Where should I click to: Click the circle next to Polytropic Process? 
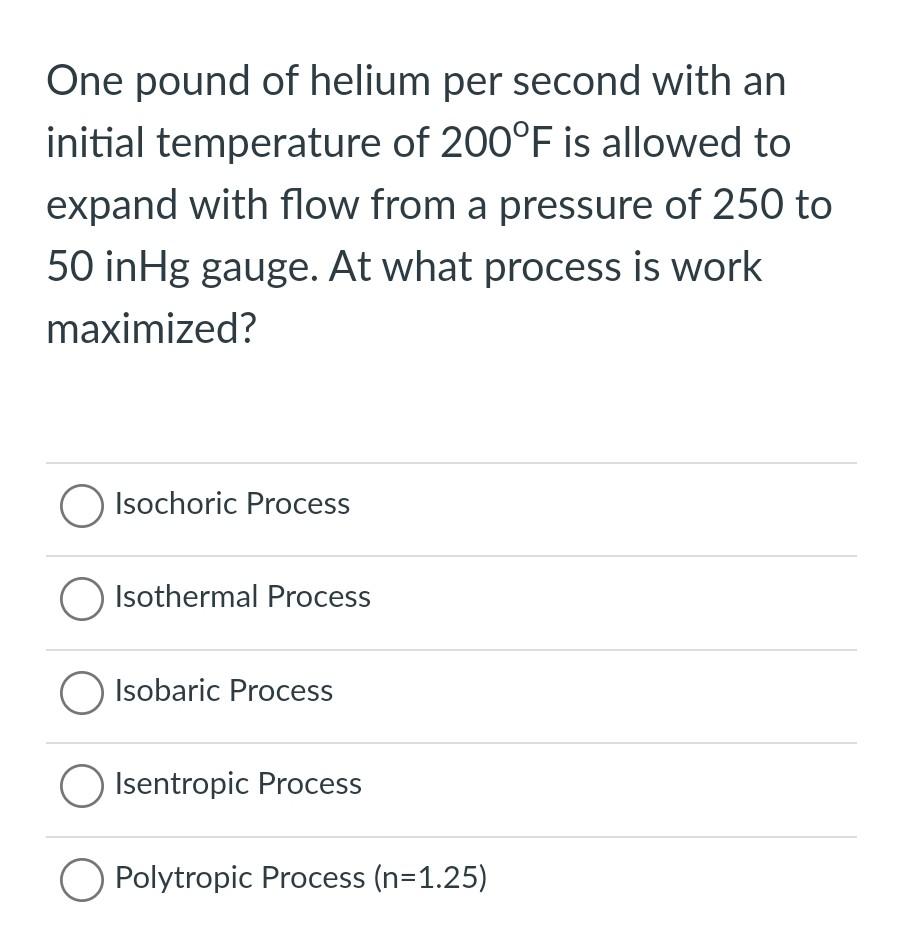coord(82,880)
